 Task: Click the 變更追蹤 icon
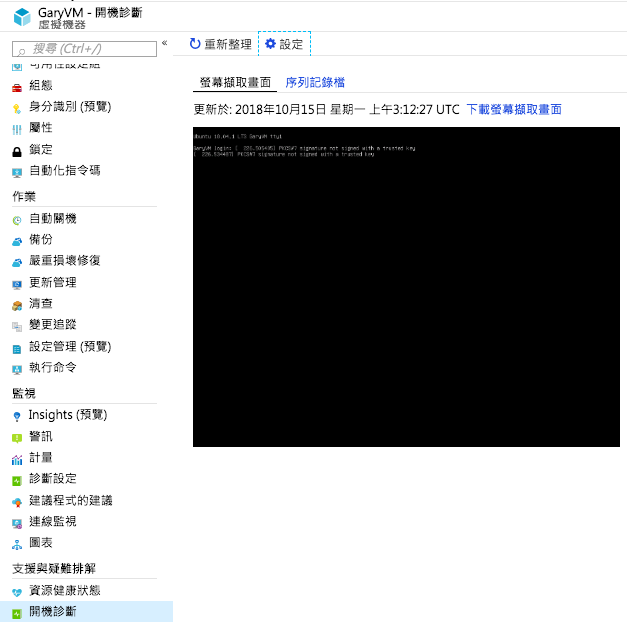pyautogui.click(x=17, y=327)
